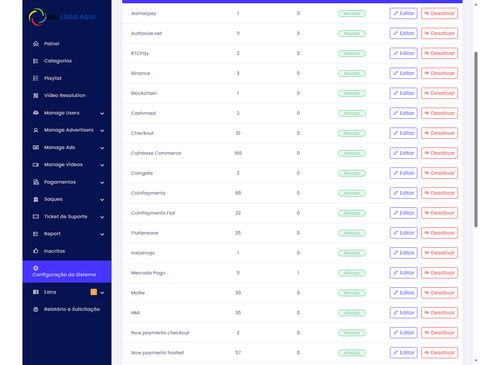Click the Playlist sidebar icon
500x365 pixels.
pos(36,78)
